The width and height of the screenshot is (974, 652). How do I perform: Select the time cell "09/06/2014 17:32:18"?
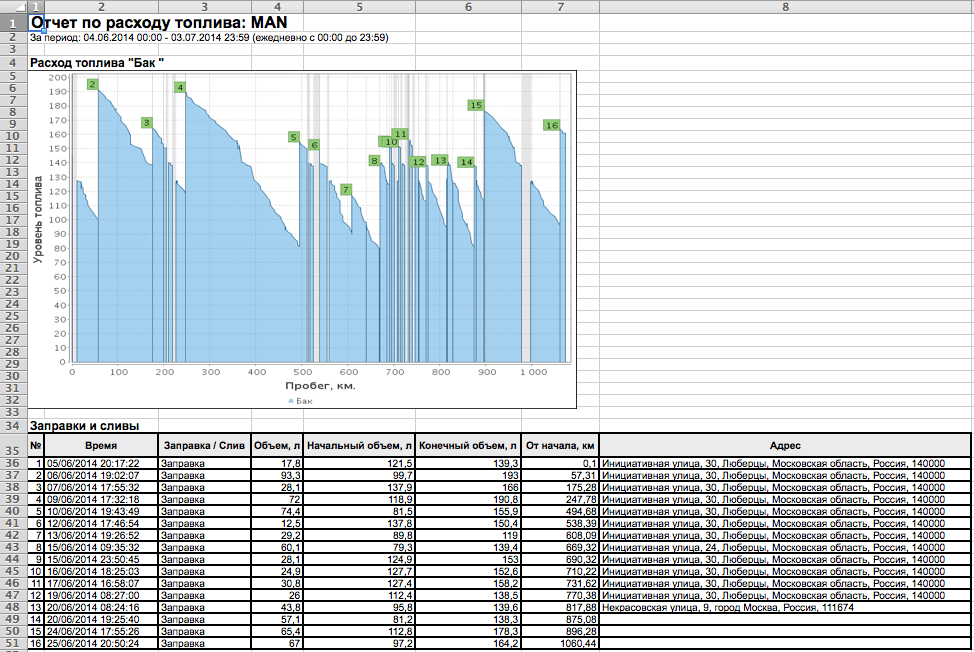click(101, 500)
